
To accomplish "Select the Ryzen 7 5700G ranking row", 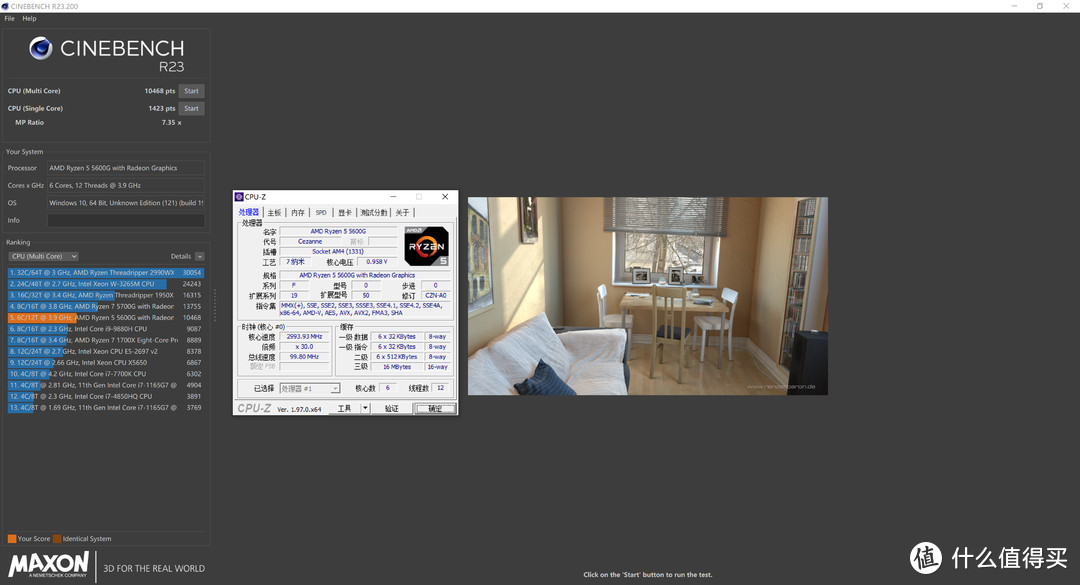I will click(x=105, y=307).
